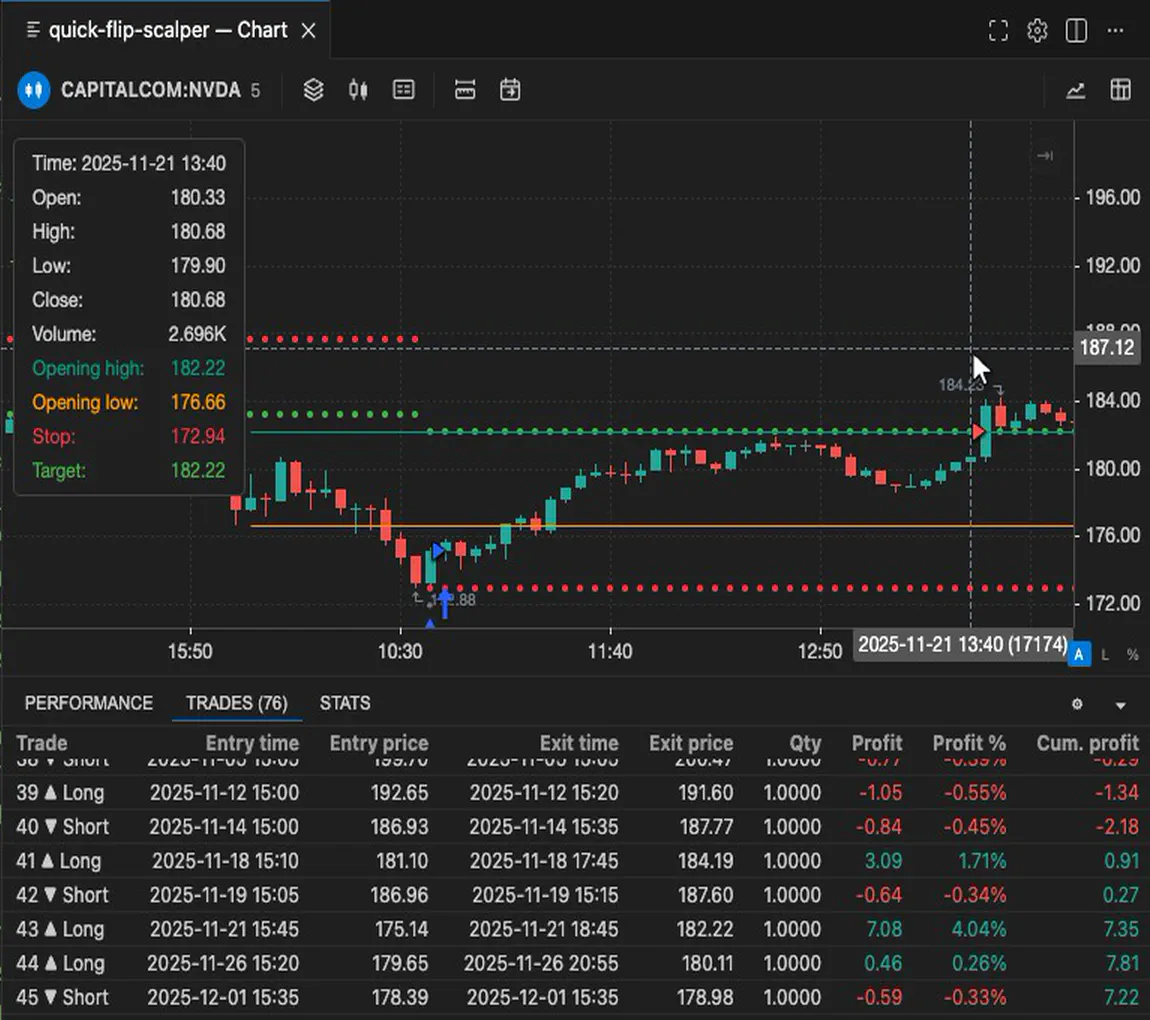Toggle fullscreen mode for the chart

(998, 31)
